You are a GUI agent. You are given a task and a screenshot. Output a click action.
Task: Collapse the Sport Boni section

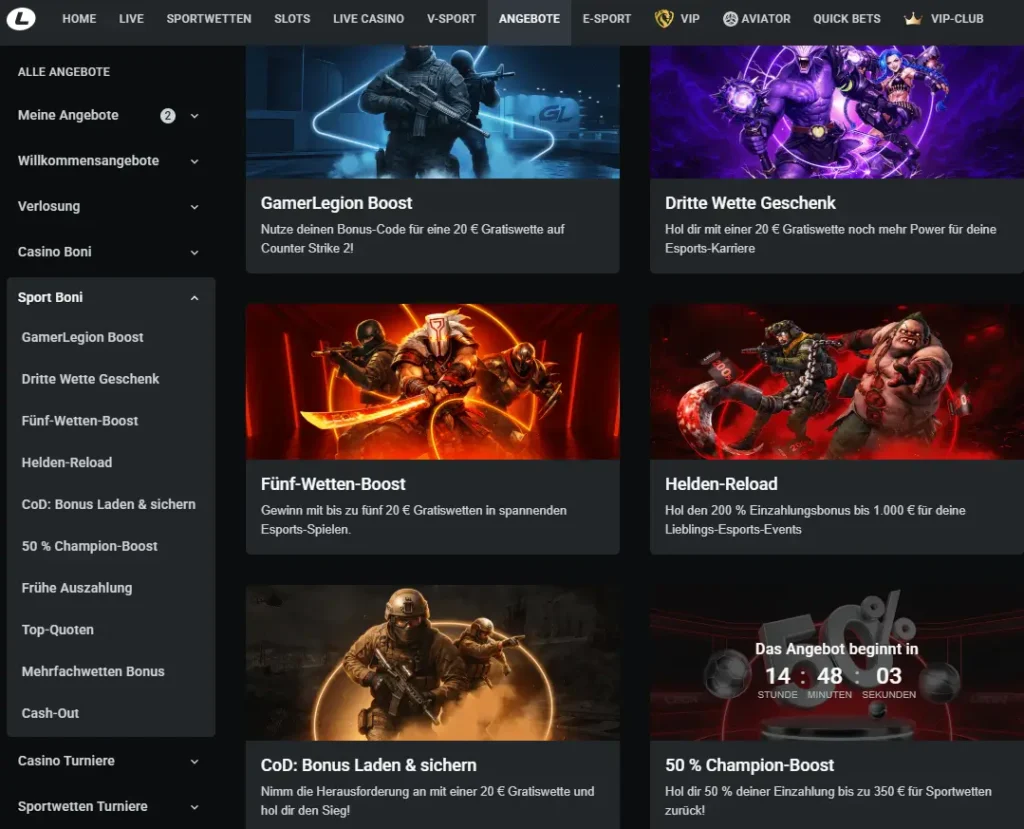coord(195,298)
